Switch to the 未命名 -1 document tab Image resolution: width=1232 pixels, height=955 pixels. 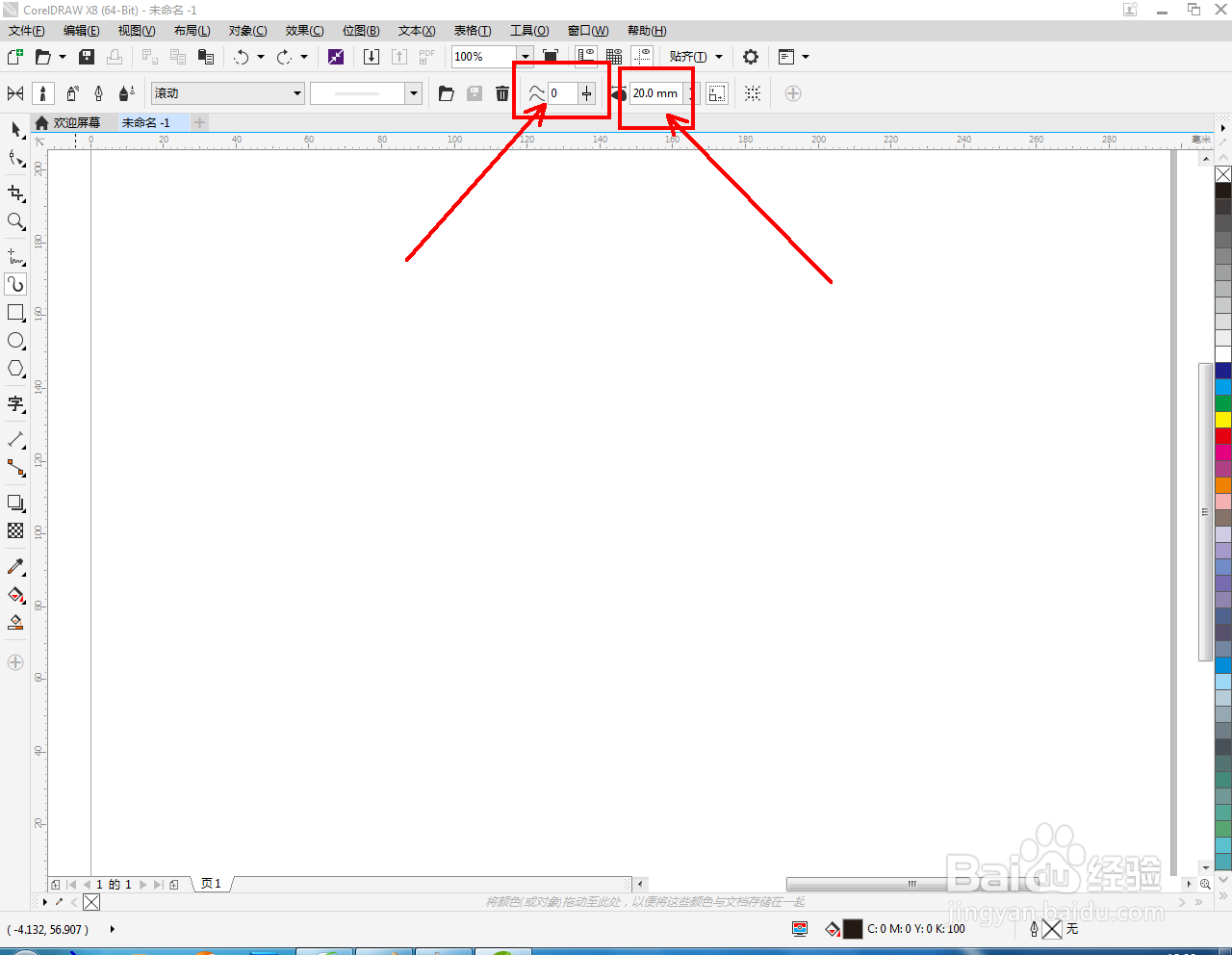coord(146,123)
